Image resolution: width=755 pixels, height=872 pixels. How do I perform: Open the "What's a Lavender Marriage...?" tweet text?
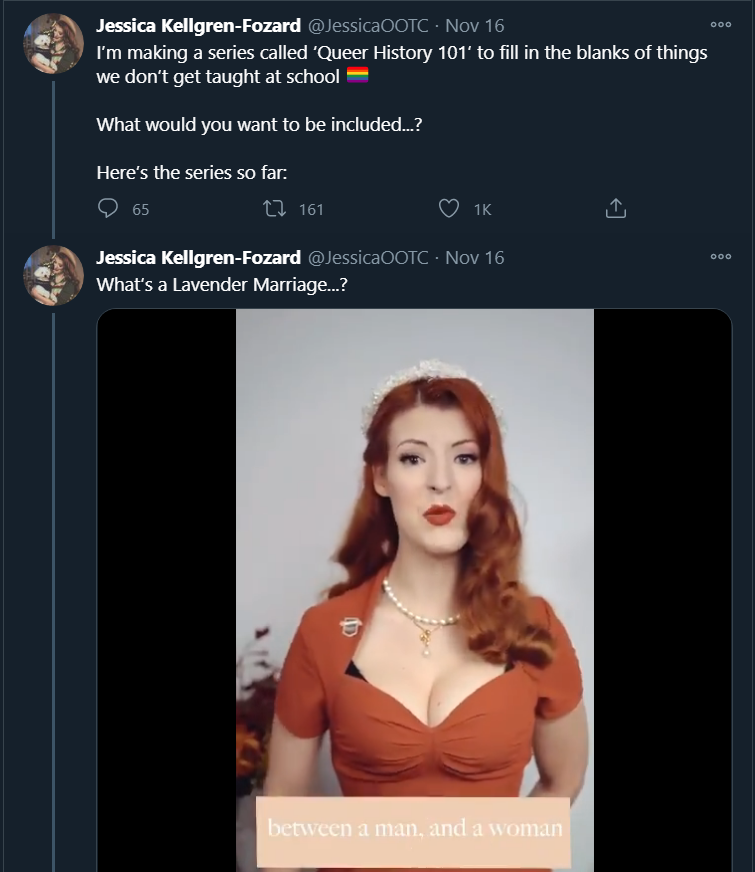point(221,284)
